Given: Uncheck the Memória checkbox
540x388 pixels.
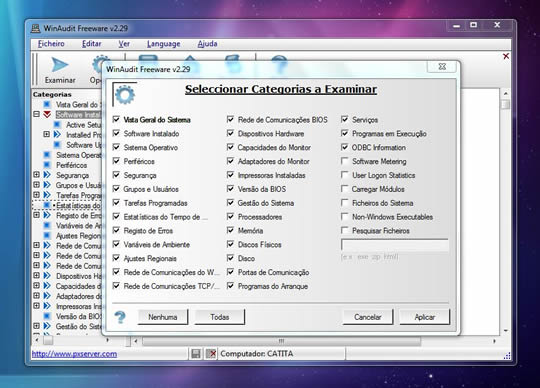Looking at the screenshot, I should (230, 230).
